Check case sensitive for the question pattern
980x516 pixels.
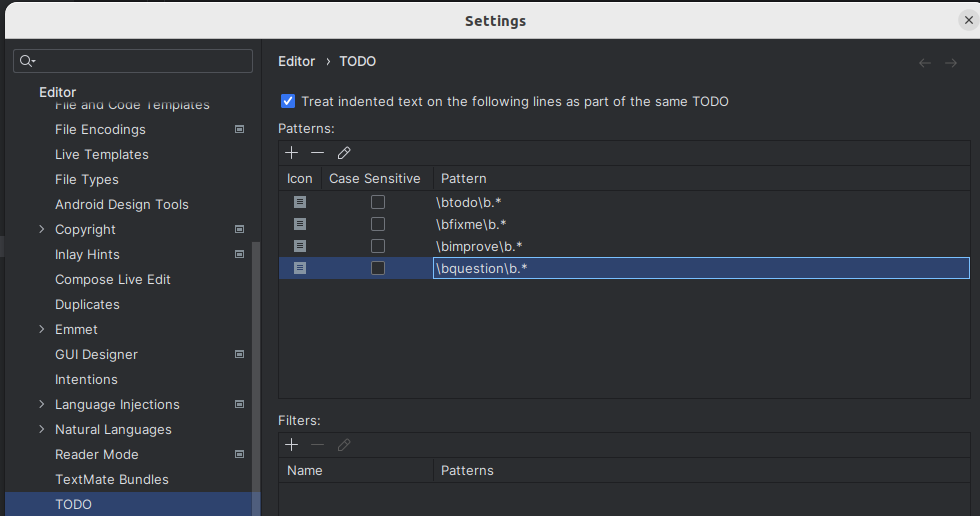378,268
